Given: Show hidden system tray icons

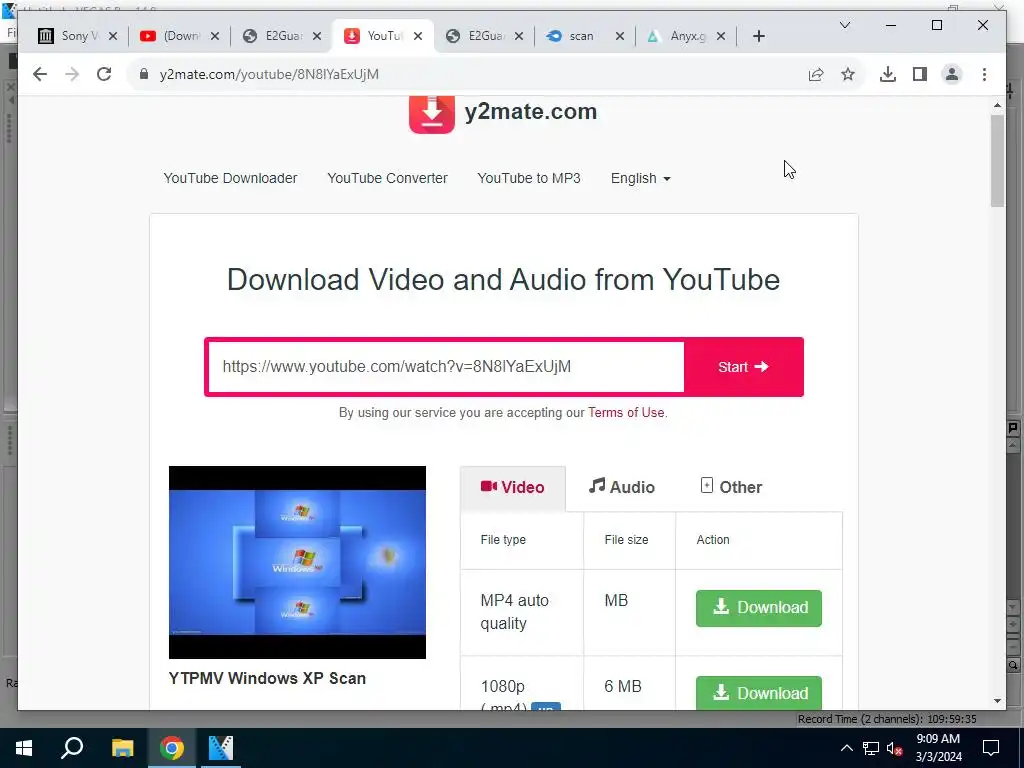Looking at the screenshot, I should (x=846, y=748).
